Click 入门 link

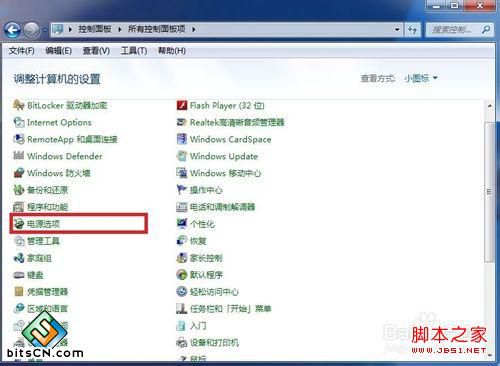198,326
